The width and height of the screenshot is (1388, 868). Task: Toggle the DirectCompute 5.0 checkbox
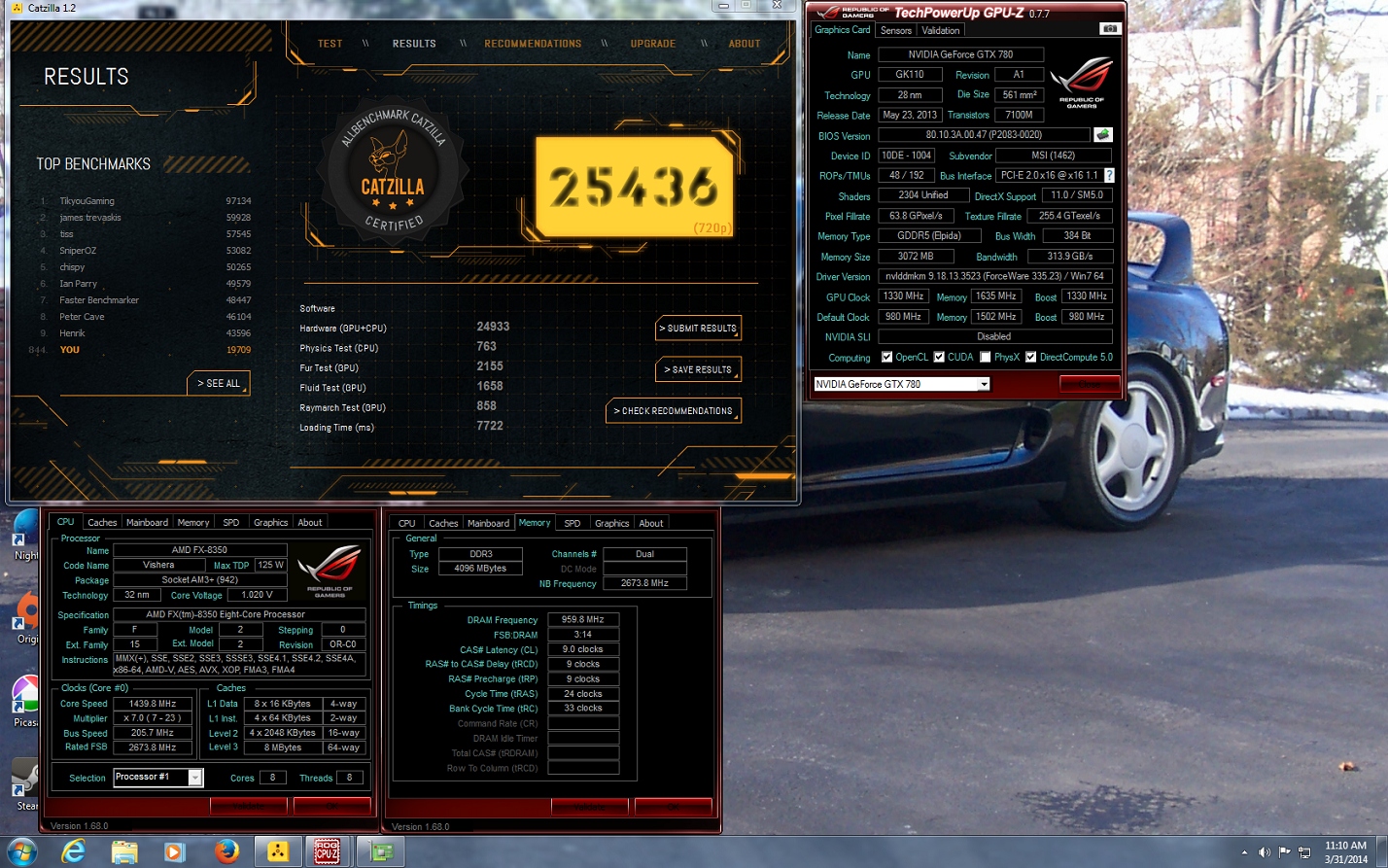coord(1030,357)
